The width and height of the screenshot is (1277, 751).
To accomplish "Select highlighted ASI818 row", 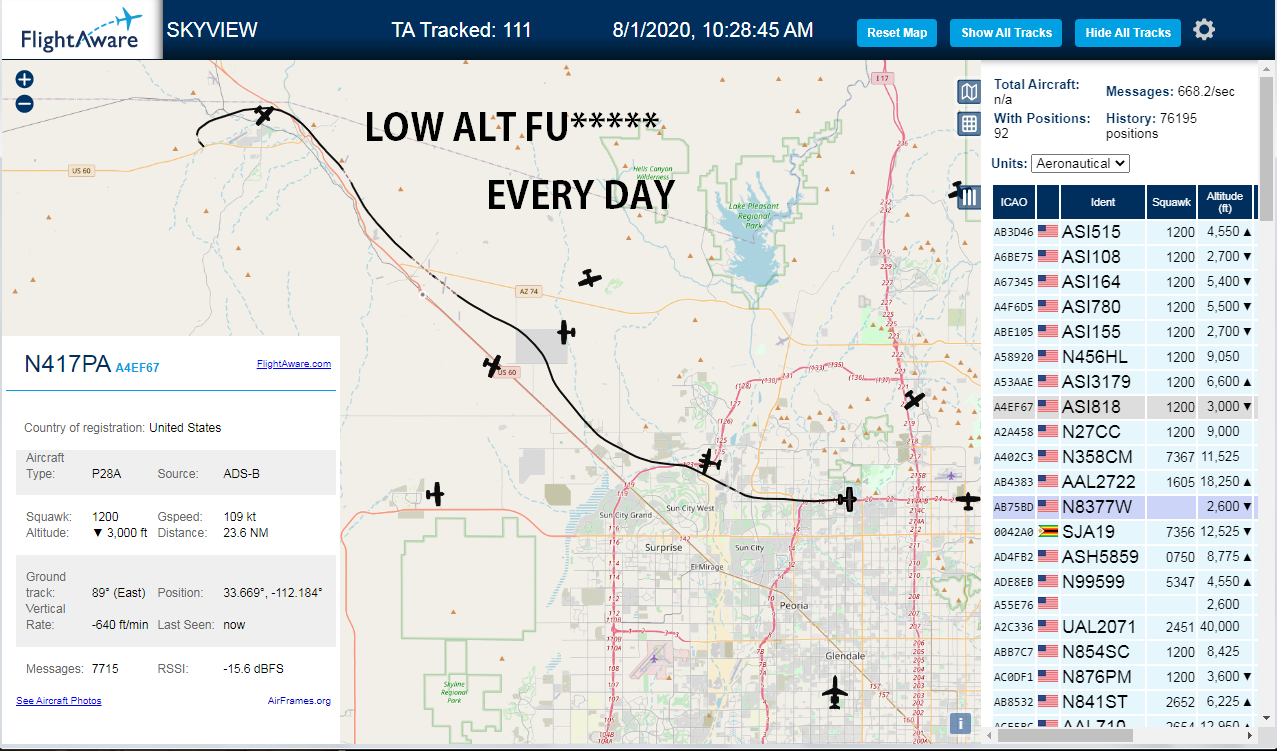I will (x=1123, y=406).
